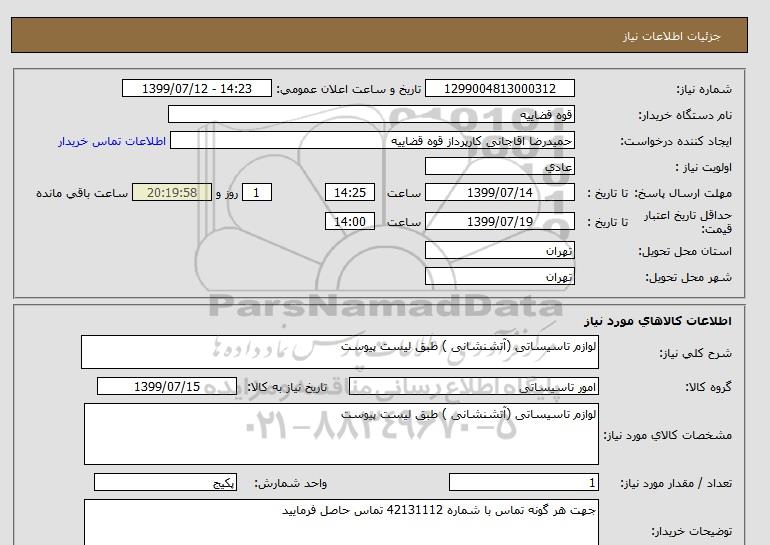Select the label 'تاریخ و ساعت اعلان عمومی:'
770x545 pixels.
(349, 89)
